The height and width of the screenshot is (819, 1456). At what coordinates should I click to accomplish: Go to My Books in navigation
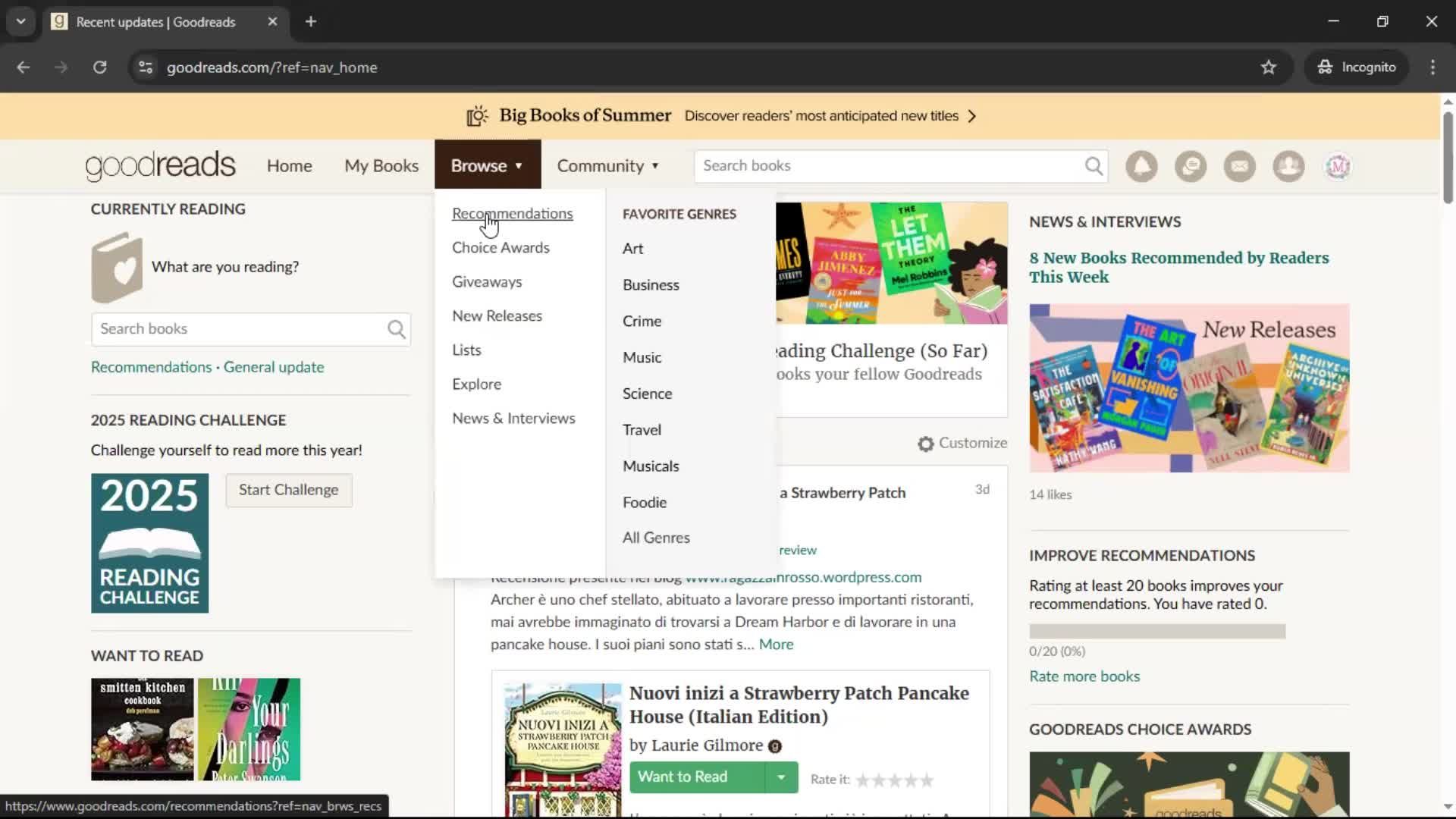click(381, 166)
